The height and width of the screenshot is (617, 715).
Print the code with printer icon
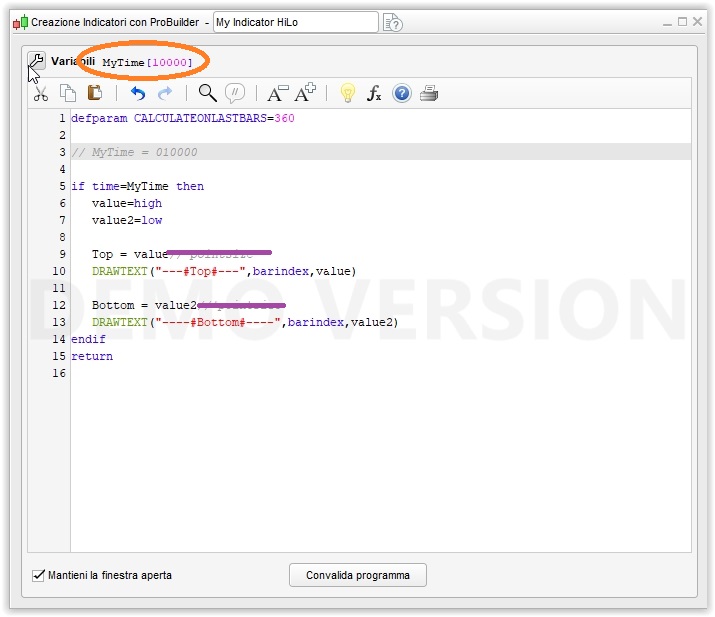click(x=429, y=93)
